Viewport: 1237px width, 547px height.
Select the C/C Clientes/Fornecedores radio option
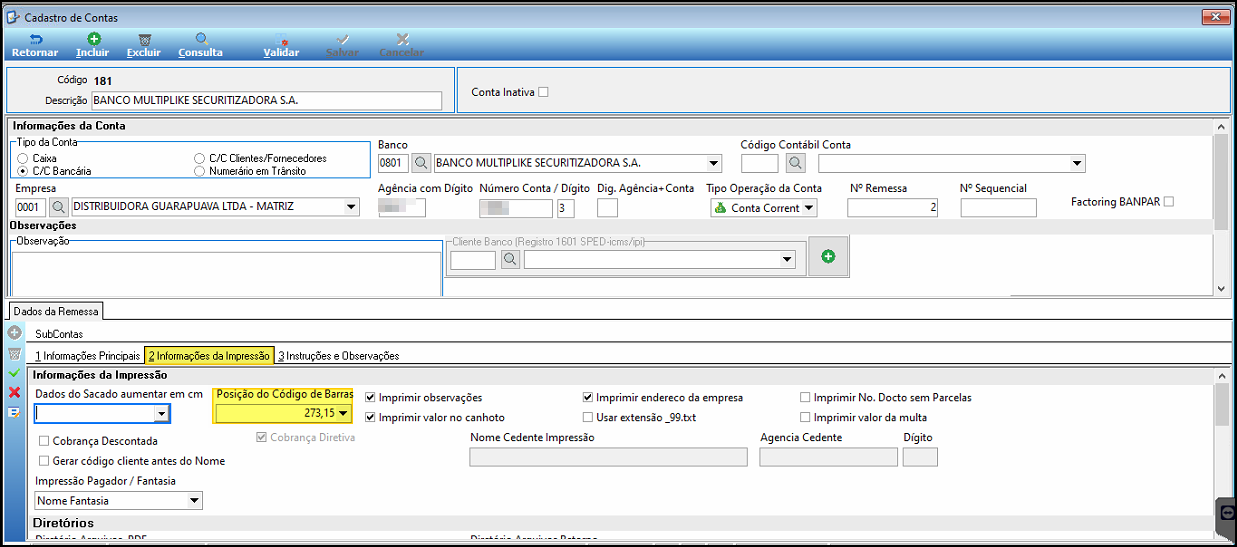coord(199,158)
